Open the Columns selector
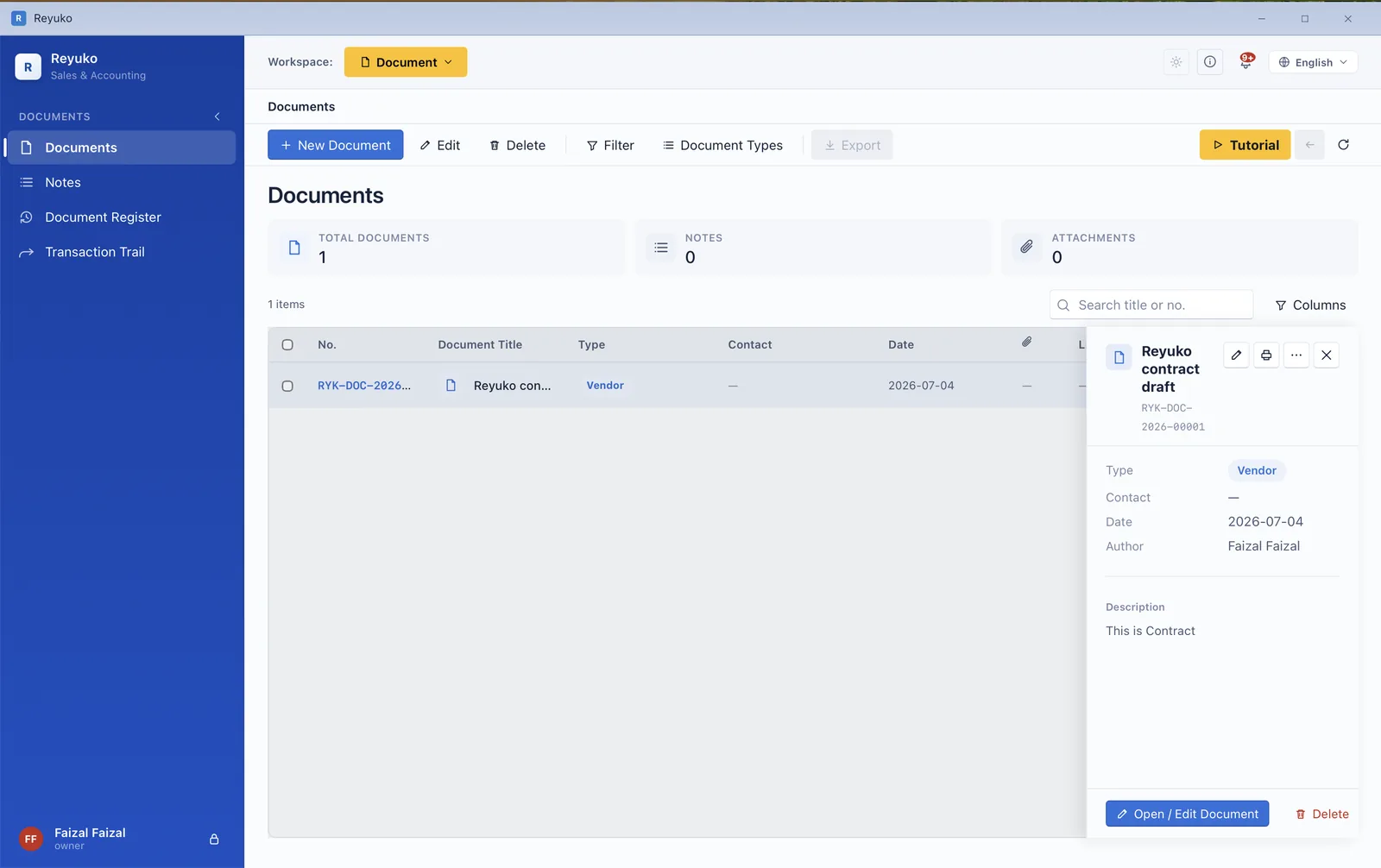The width and height of the screenshot is (1381, 868). point(1310,305)
